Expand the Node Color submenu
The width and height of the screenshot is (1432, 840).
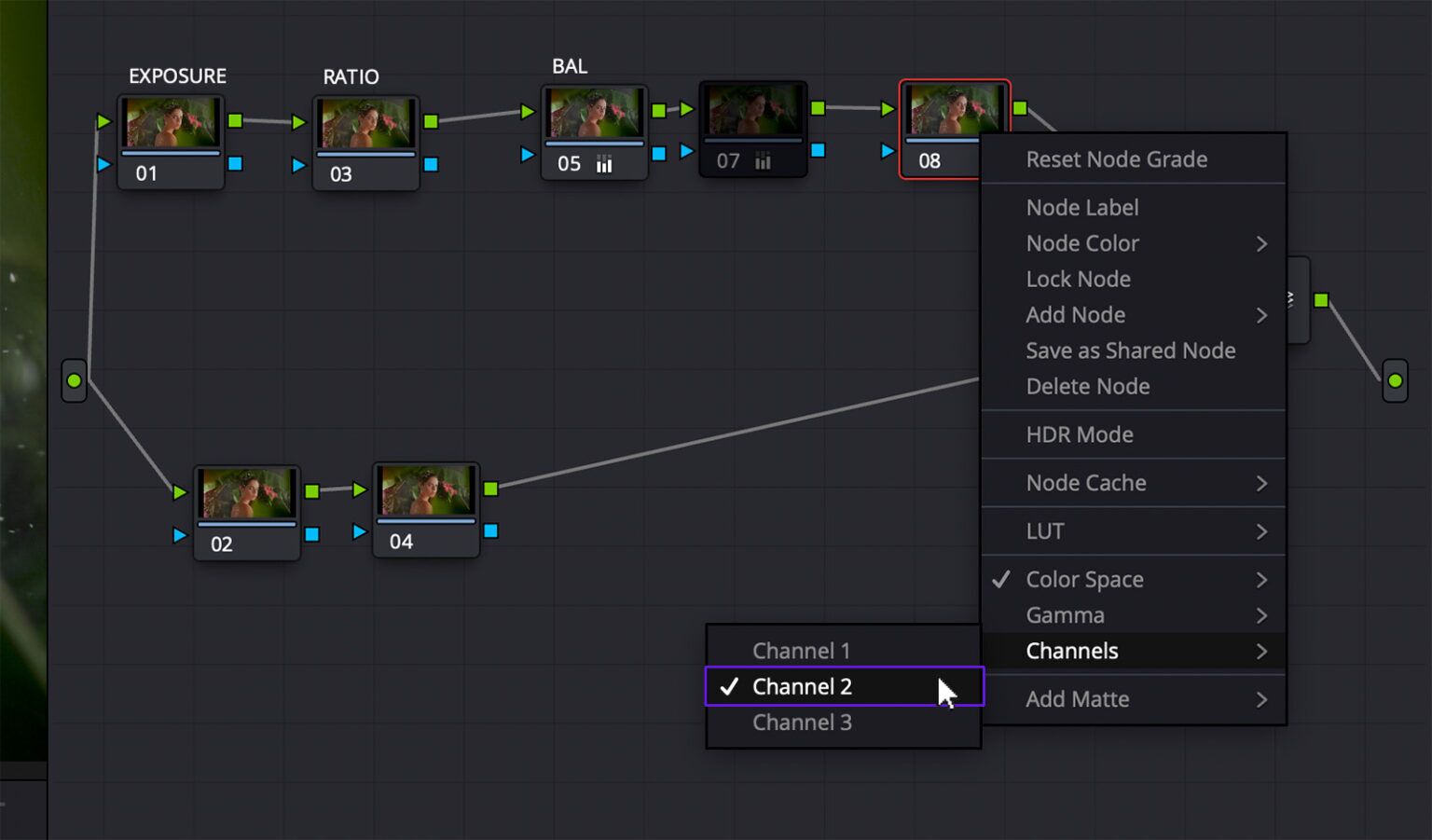pyautogui.click(x=1081, y=243)
